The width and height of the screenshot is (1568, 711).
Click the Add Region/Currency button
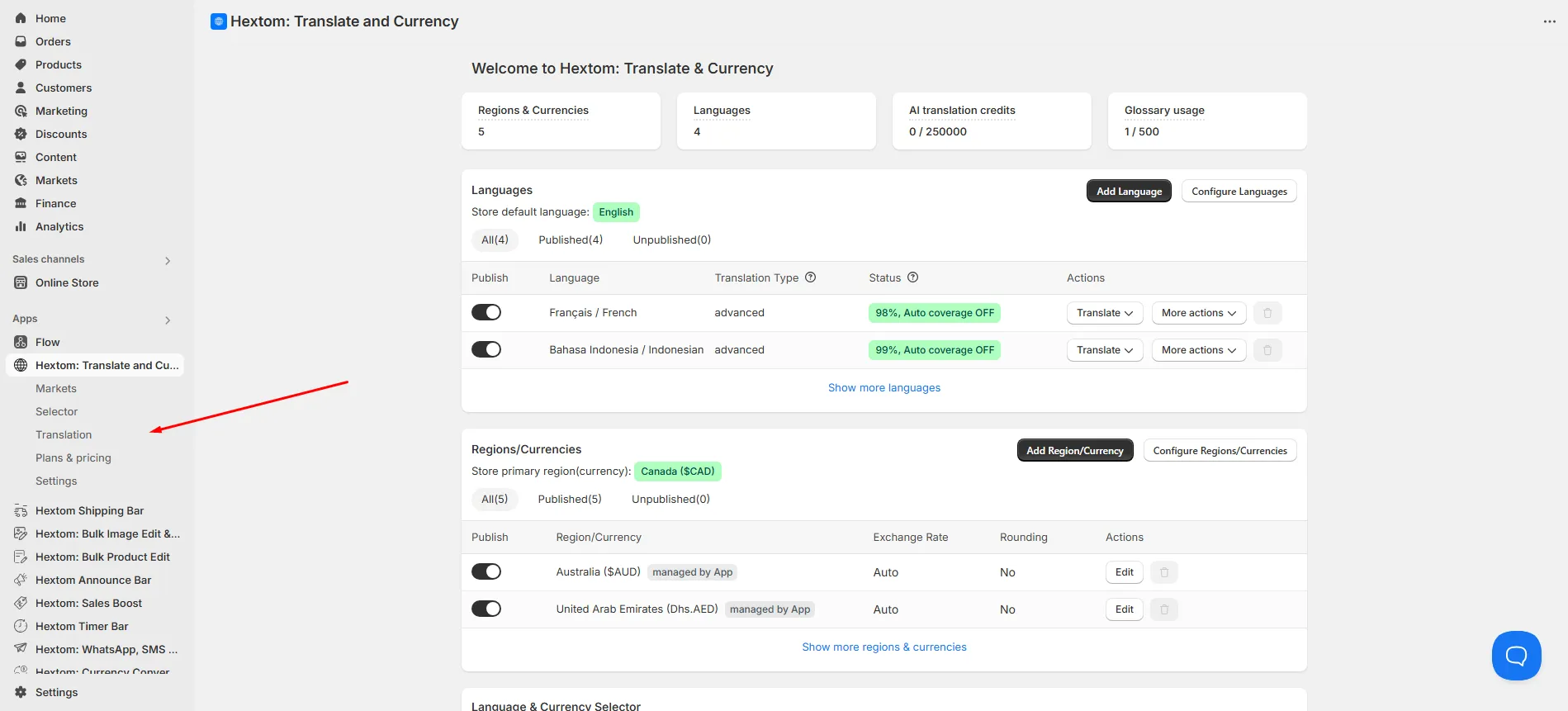(1075, 450)
